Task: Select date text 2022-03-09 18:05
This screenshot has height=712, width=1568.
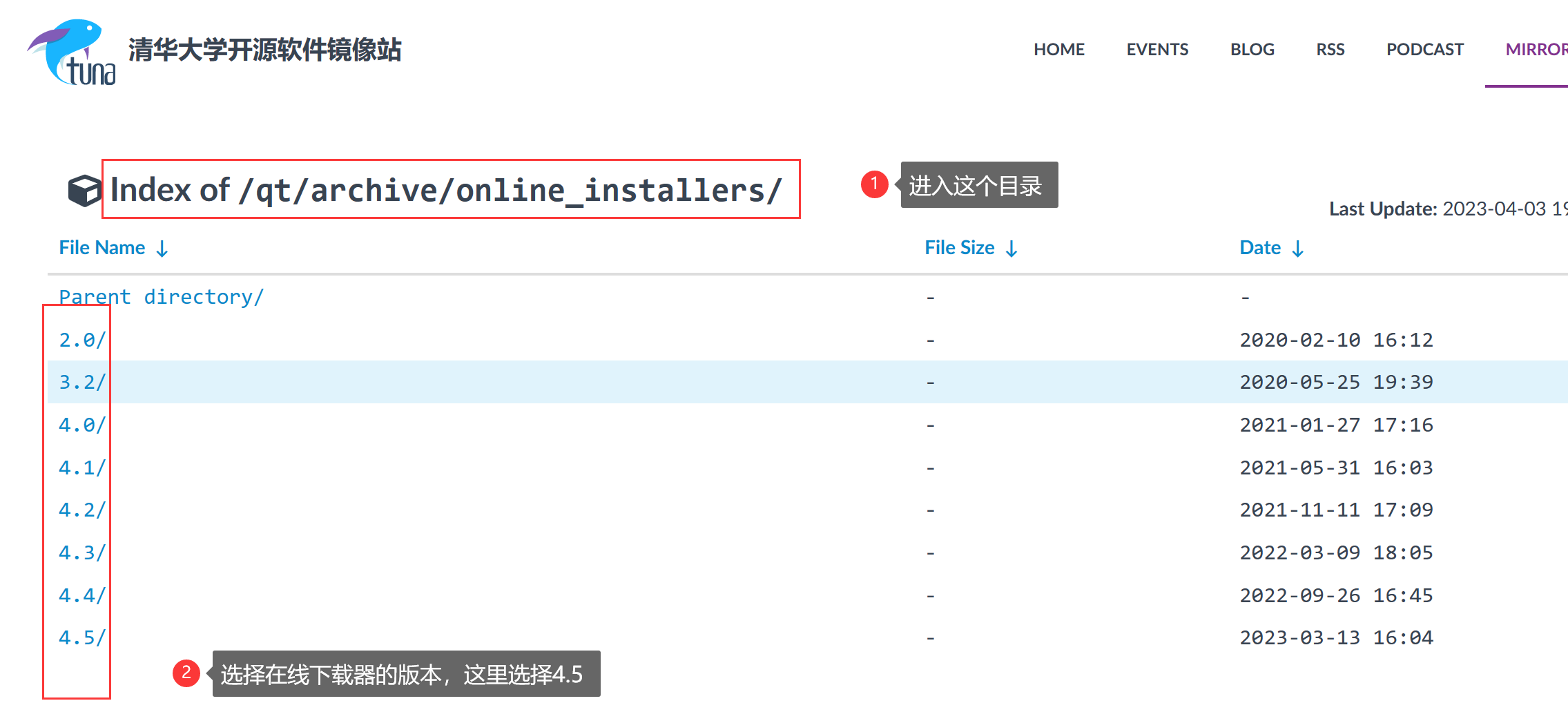Action: click(1336, 552)
